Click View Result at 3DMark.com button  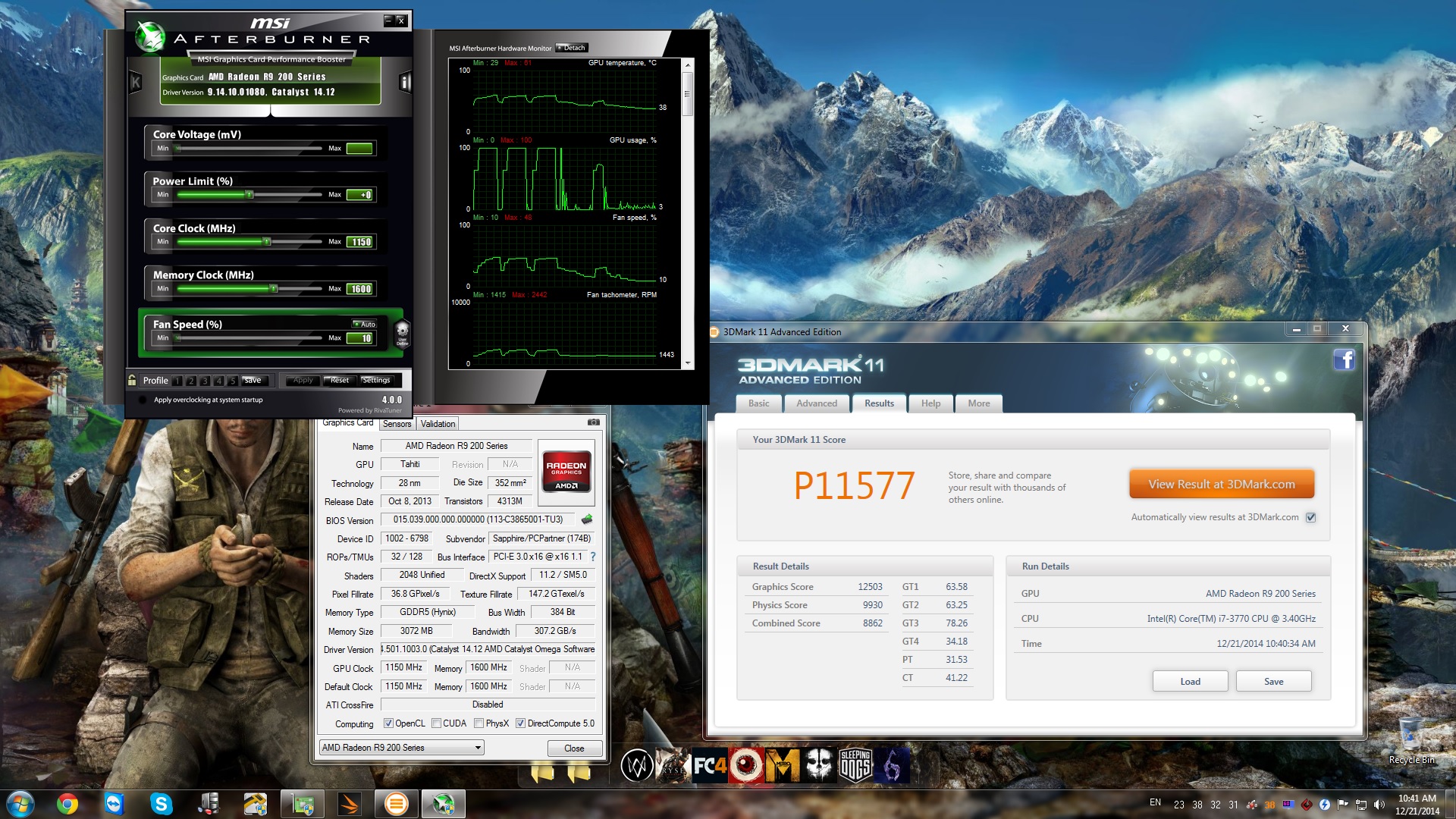pos(1221,484)
